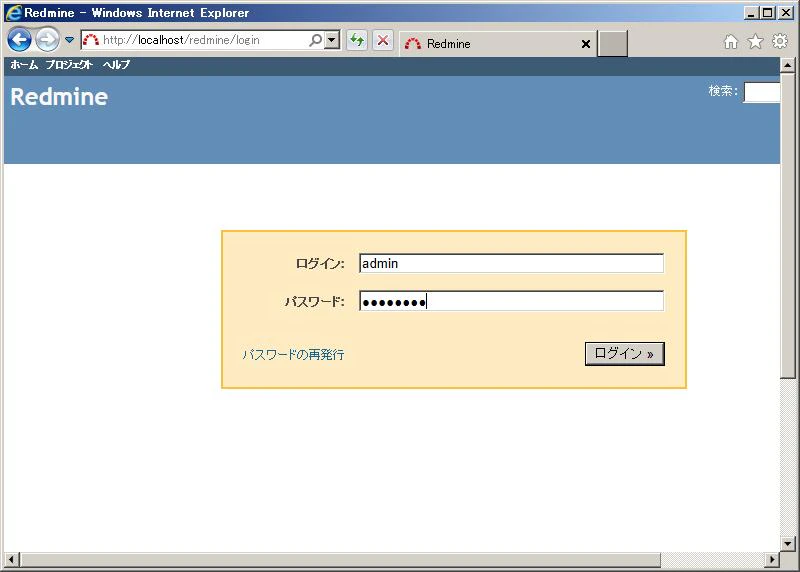The height and width of the screenshot is (572, 800).
Task: Click the browser Forward arrow button
Action: 47,39
